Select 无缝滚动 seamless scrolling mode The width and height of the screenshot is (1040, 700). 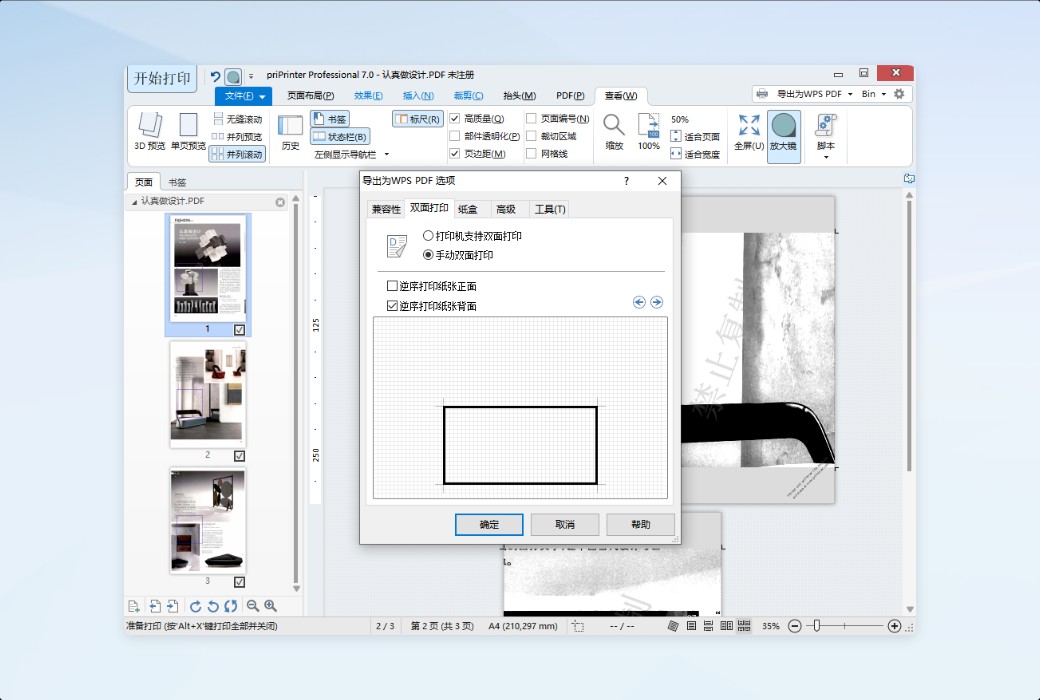[237, 119]
